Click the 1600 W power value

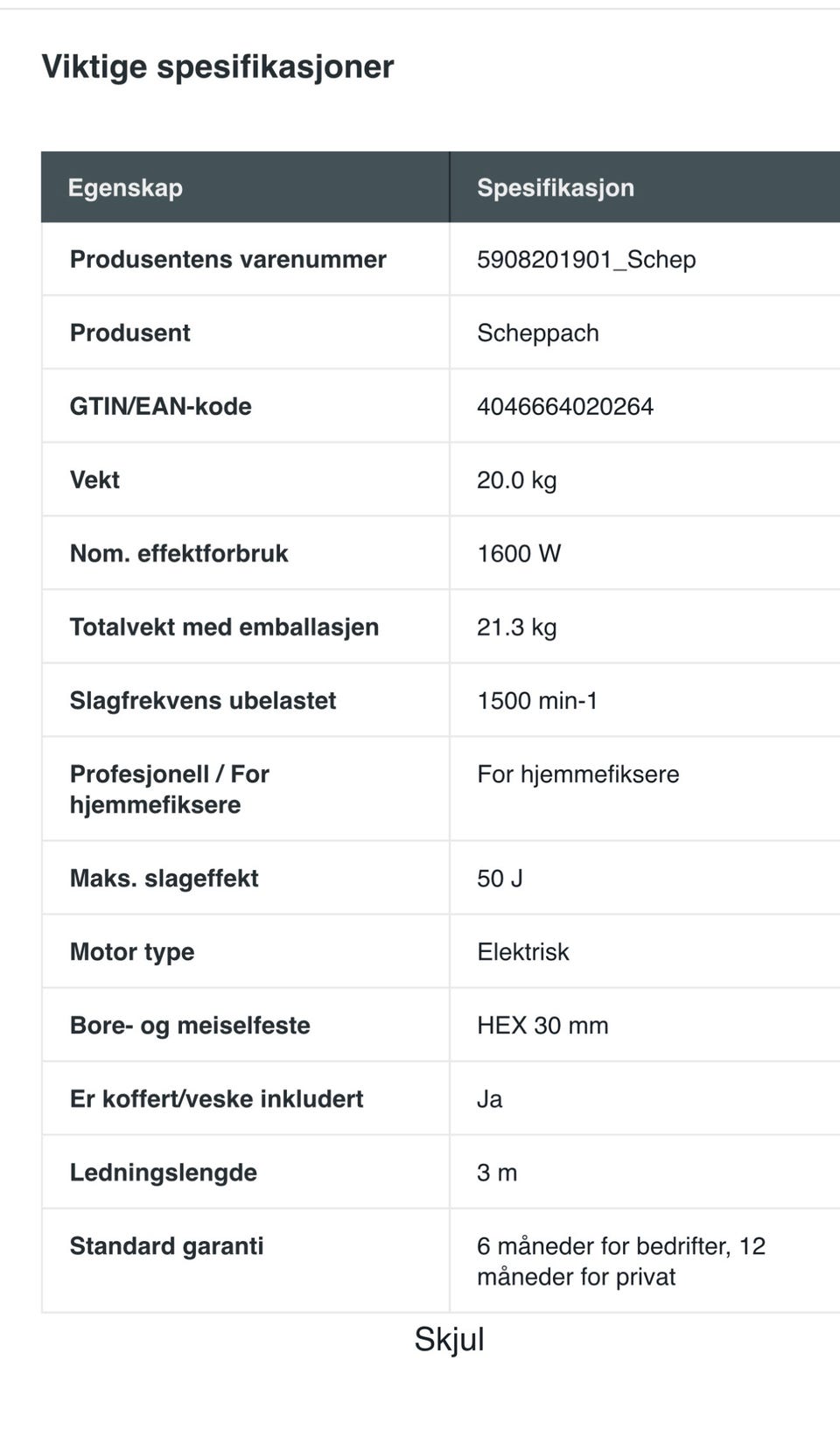coord(518,553)
